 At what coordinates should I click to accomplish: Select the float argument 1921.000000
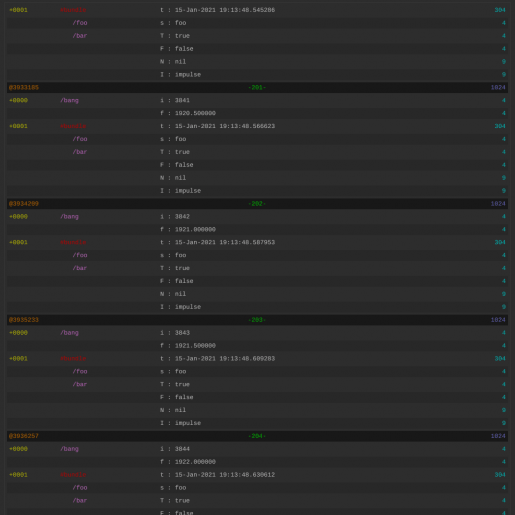tap(195, 230)
